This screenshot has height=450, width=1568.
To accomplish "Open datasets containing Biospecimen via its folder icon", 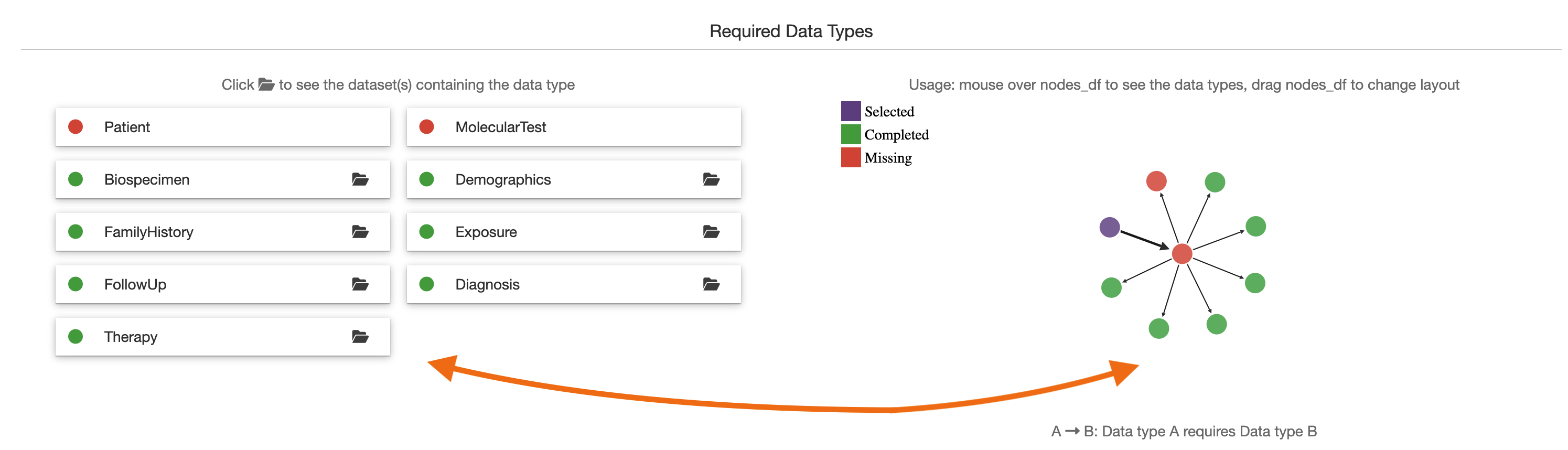I will [360, 179].
